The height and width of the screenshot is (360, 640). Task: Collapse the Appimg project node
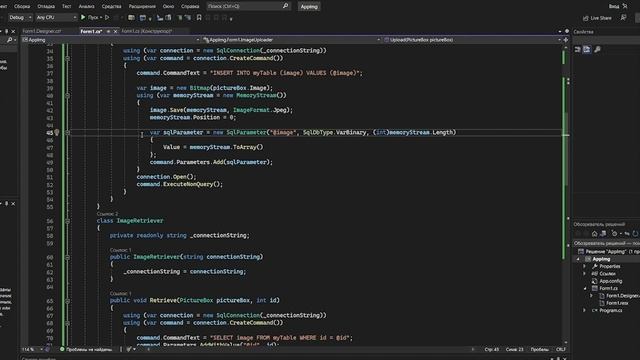pos(578,259)
